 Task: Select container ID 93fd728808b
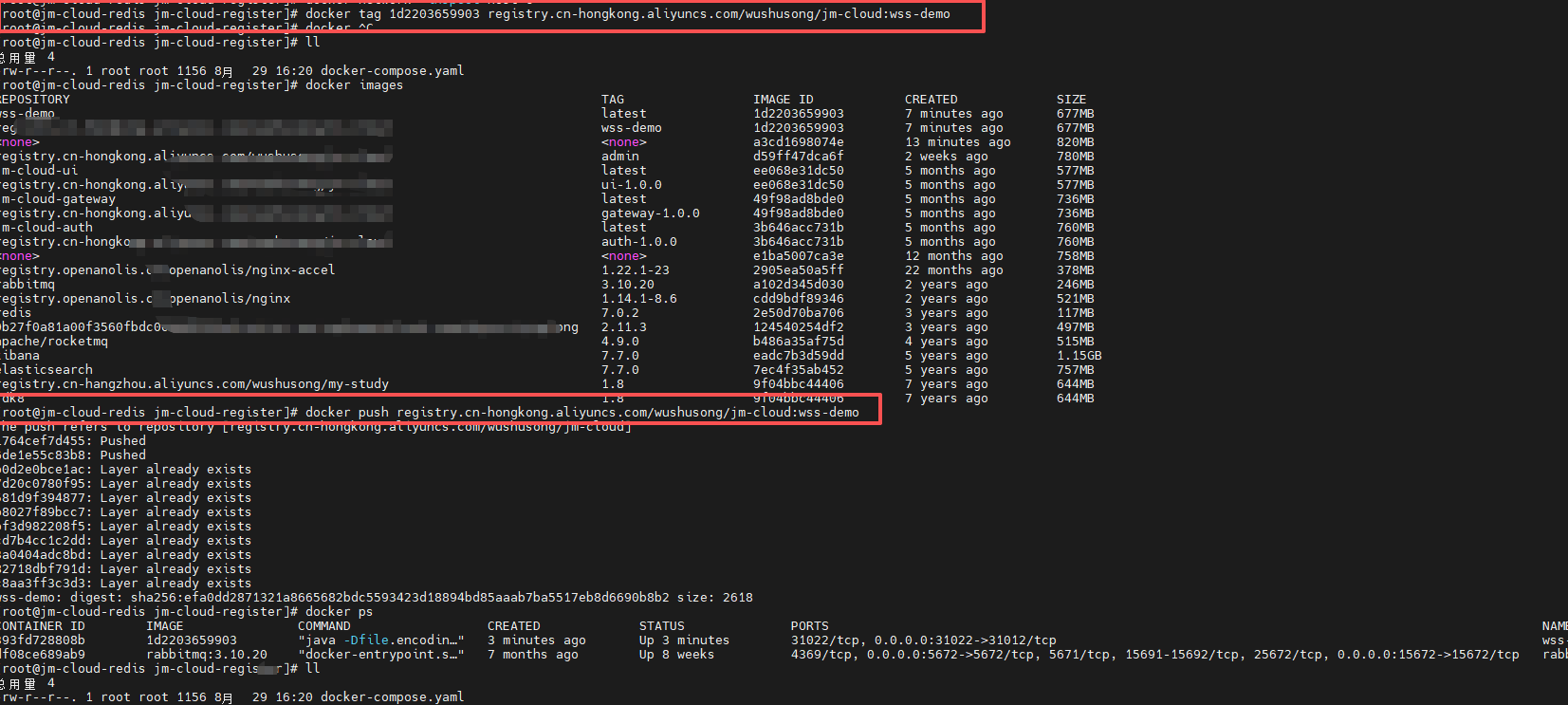coord(43,640)
